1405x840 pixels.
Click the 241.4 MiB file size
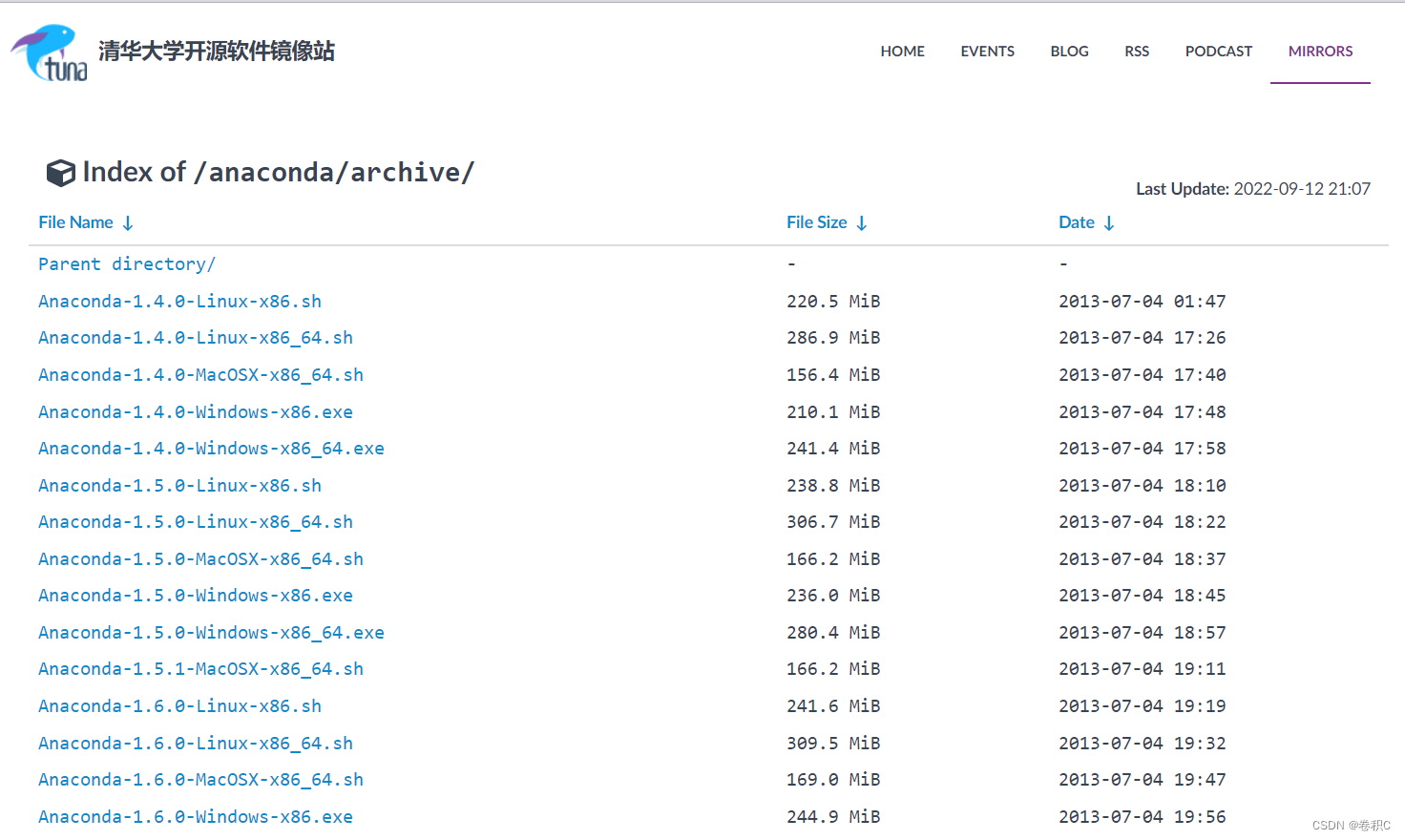click(833, 449)
